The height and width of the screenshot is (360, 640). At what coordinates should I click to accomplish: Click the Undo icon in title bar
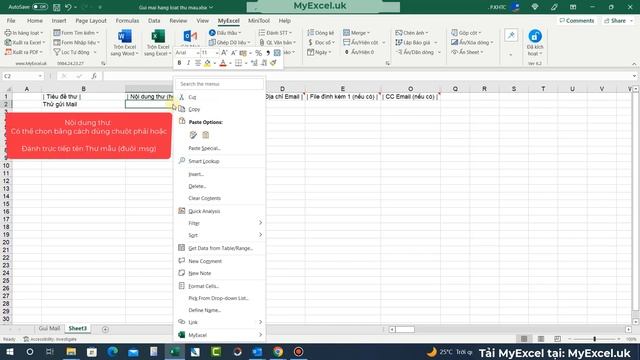(68, 7)
